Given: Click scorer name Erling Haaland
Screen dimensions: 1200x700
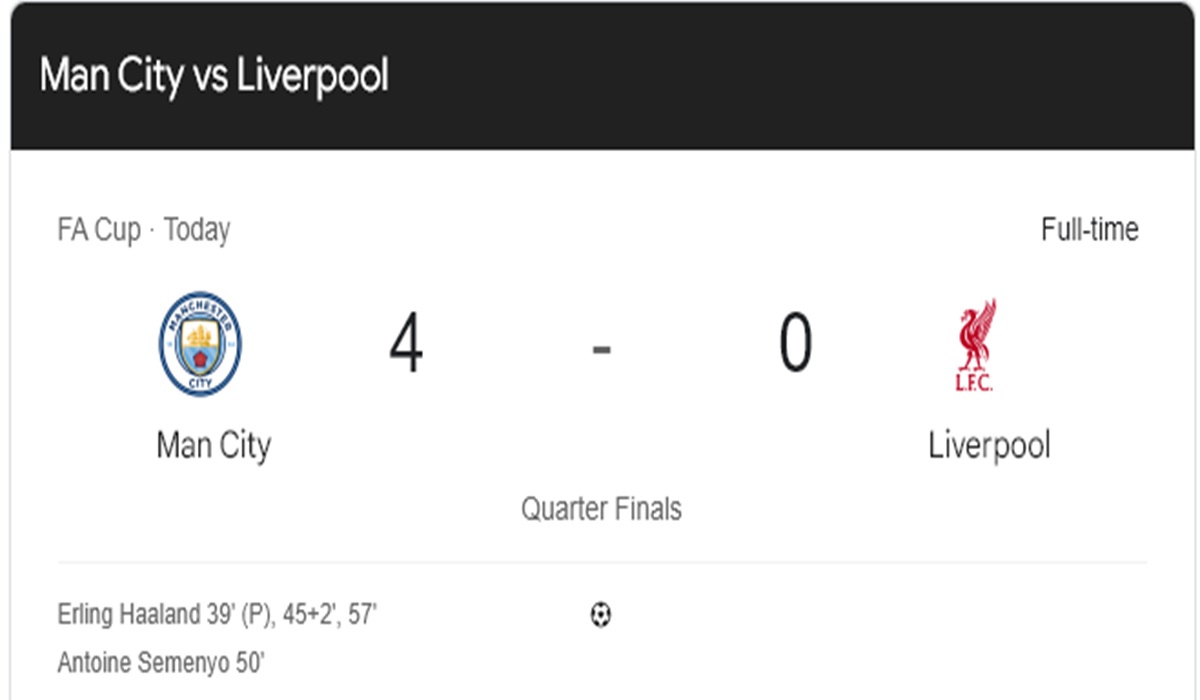Looking at the screenshot, I should coord(130,614).
